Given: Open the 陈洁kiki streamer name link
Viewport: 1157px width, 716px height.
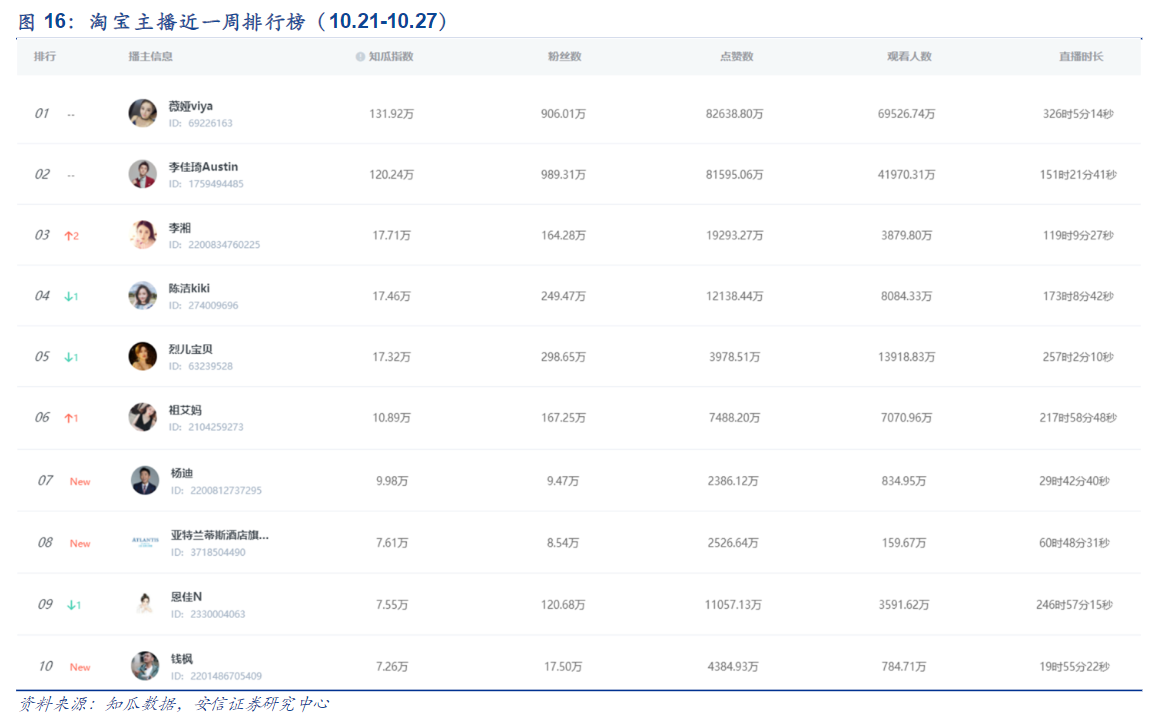Looking at the screenshot, I should pos(189,288).
